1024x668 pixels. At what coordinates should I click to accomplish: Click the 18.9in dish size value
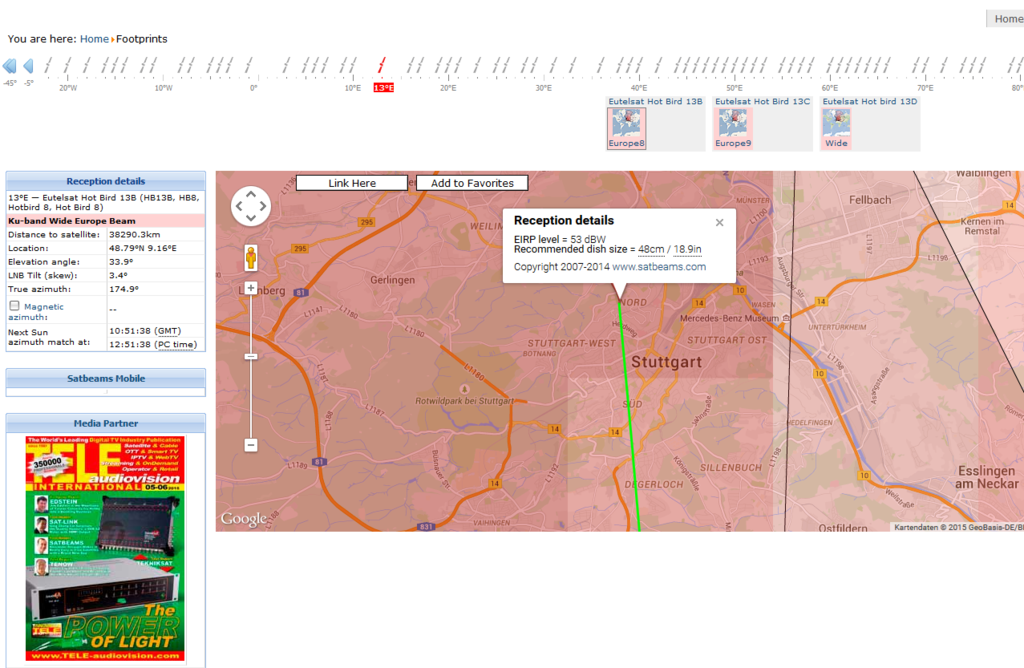click(687, 249)
